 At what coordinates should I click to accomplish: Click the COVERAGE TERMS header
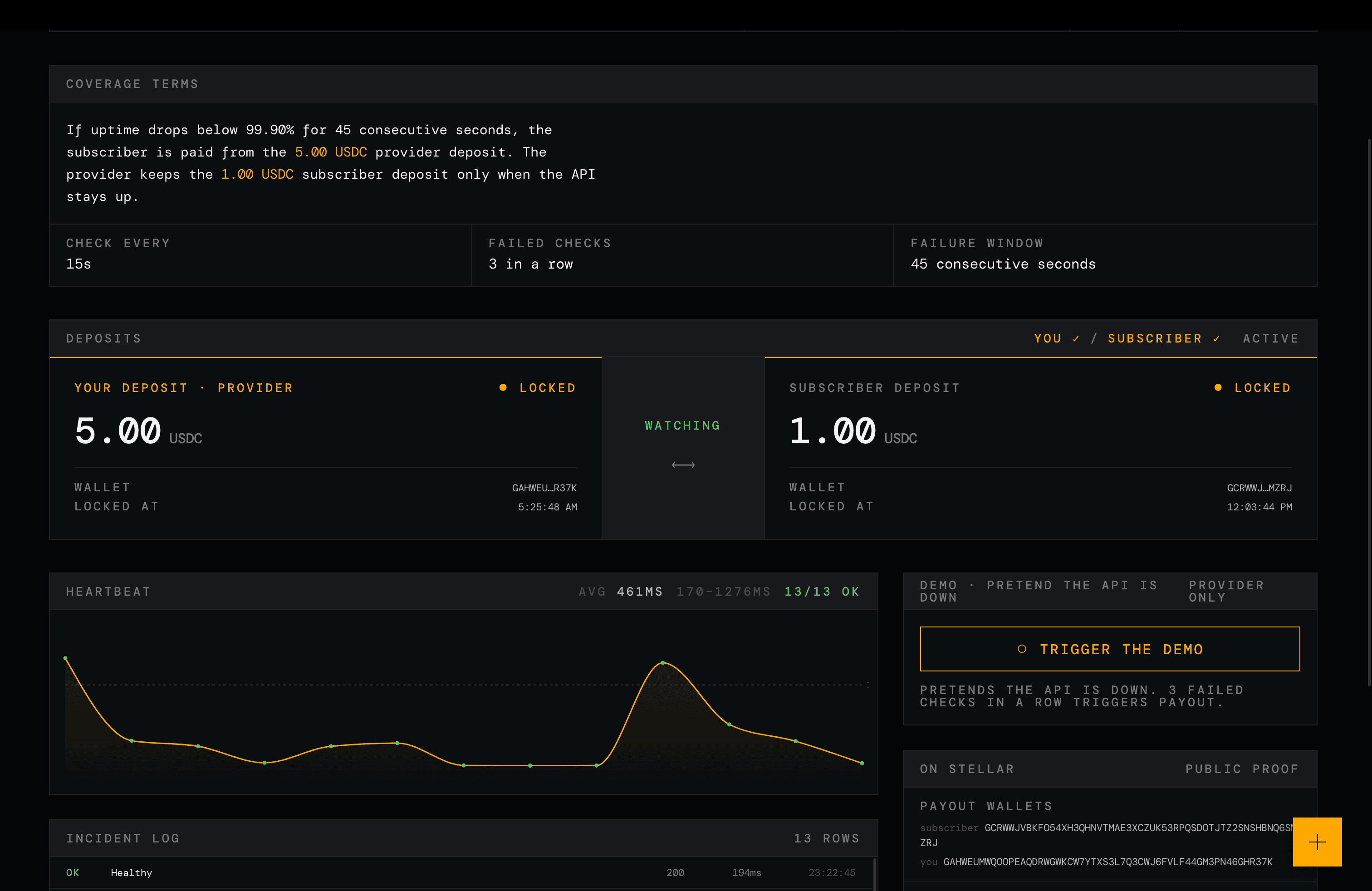tap(132, 84)
